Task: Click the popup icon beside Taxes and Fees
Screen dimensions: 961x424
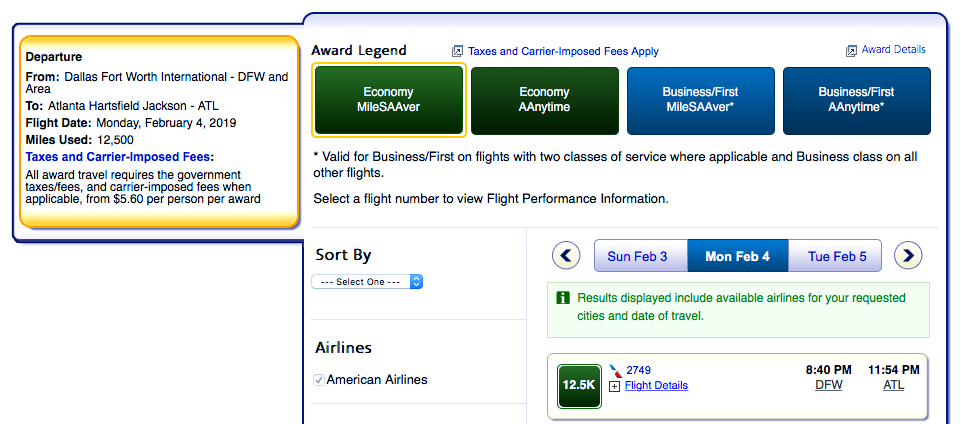Action: pyautogui.click(x=457, y=51)
